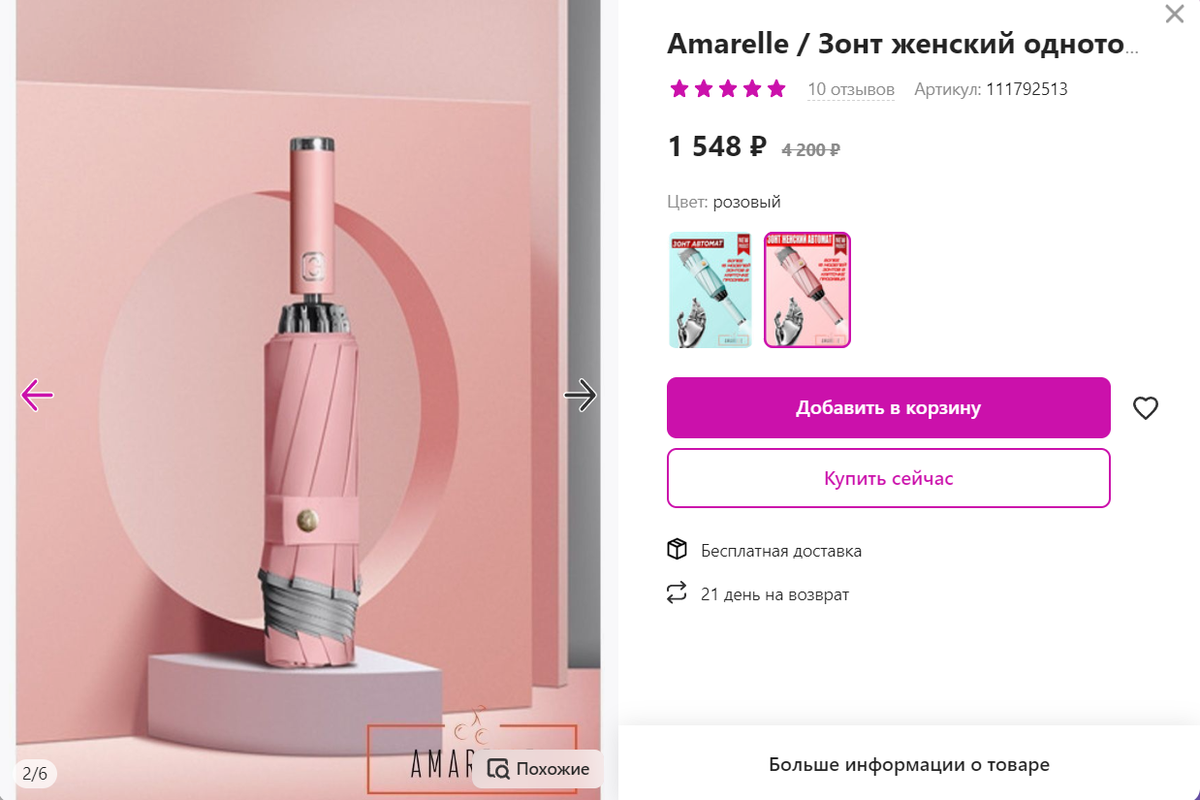Click the five-star rating icons
The height and width of the screenshot is (800, 1200).
coord(728,89)
